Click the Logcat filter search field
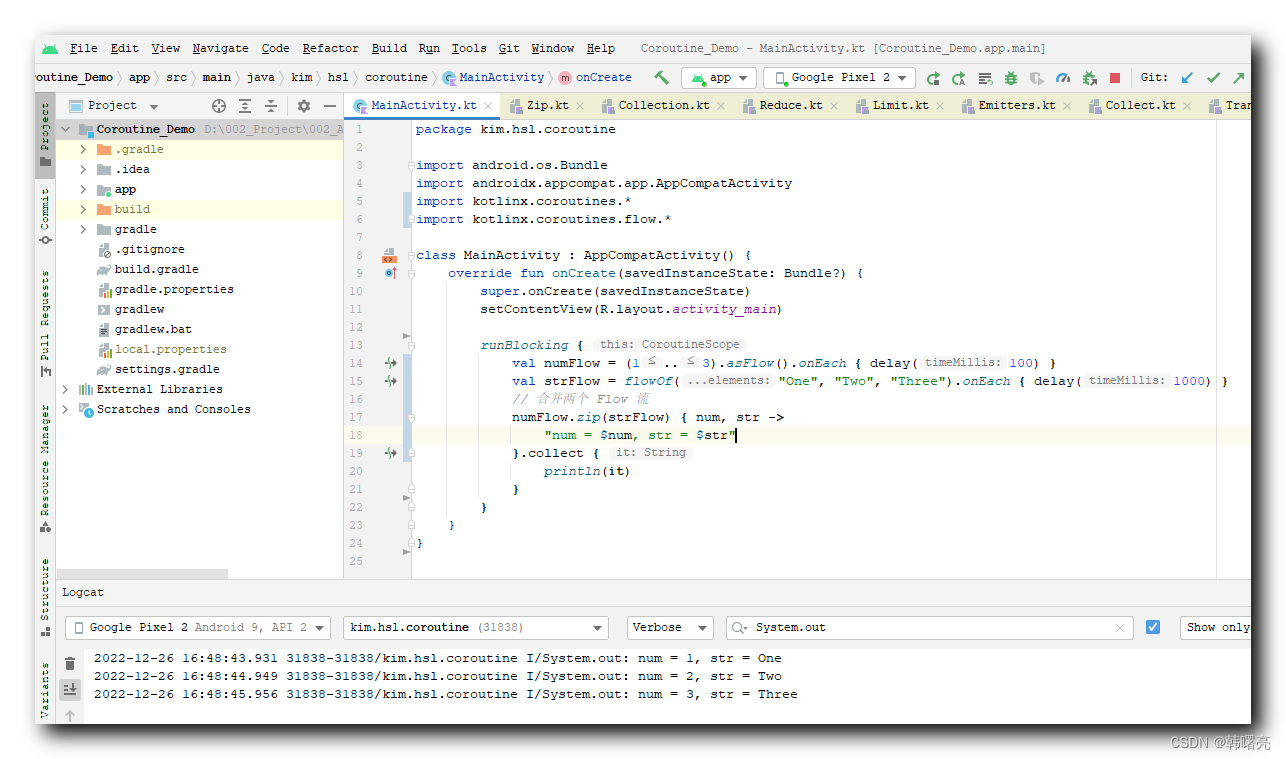1286x759 pixels. click(930, 628)
